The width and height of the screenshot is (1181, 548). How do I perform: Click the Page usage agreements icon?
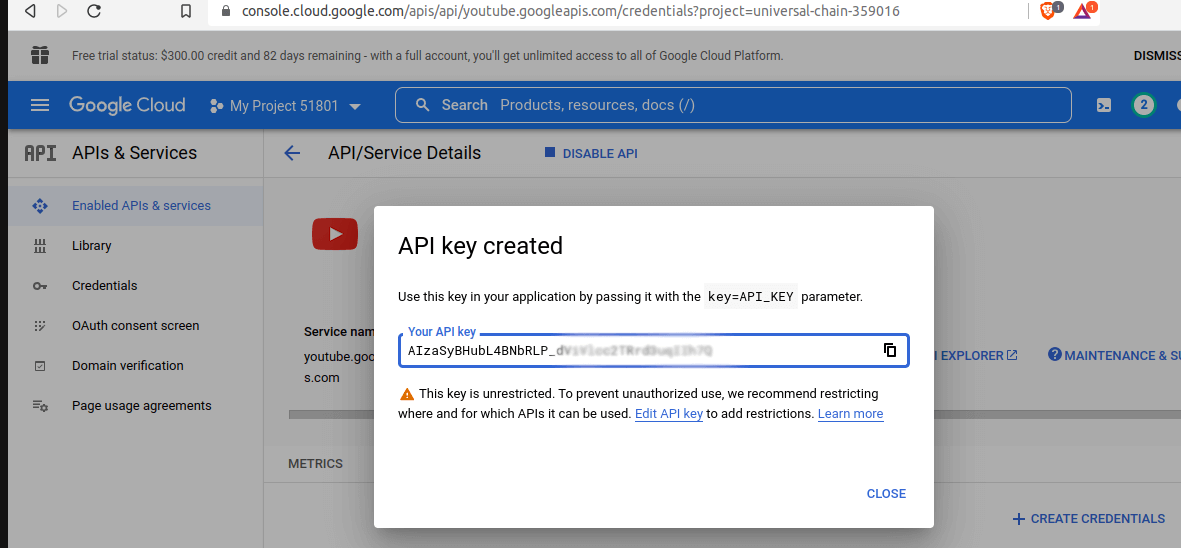(40, 406)
